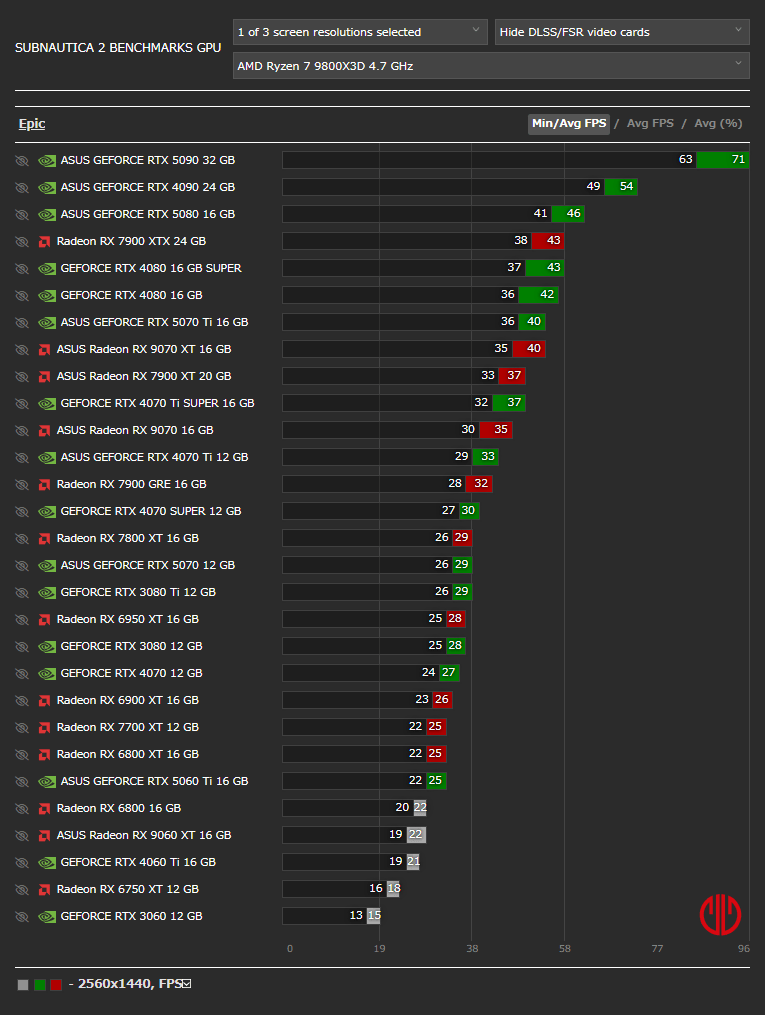The width and height of the screenshot is (765, 1015).
Task: Click the gray legend color square
Action: click(x=23, y=985)
